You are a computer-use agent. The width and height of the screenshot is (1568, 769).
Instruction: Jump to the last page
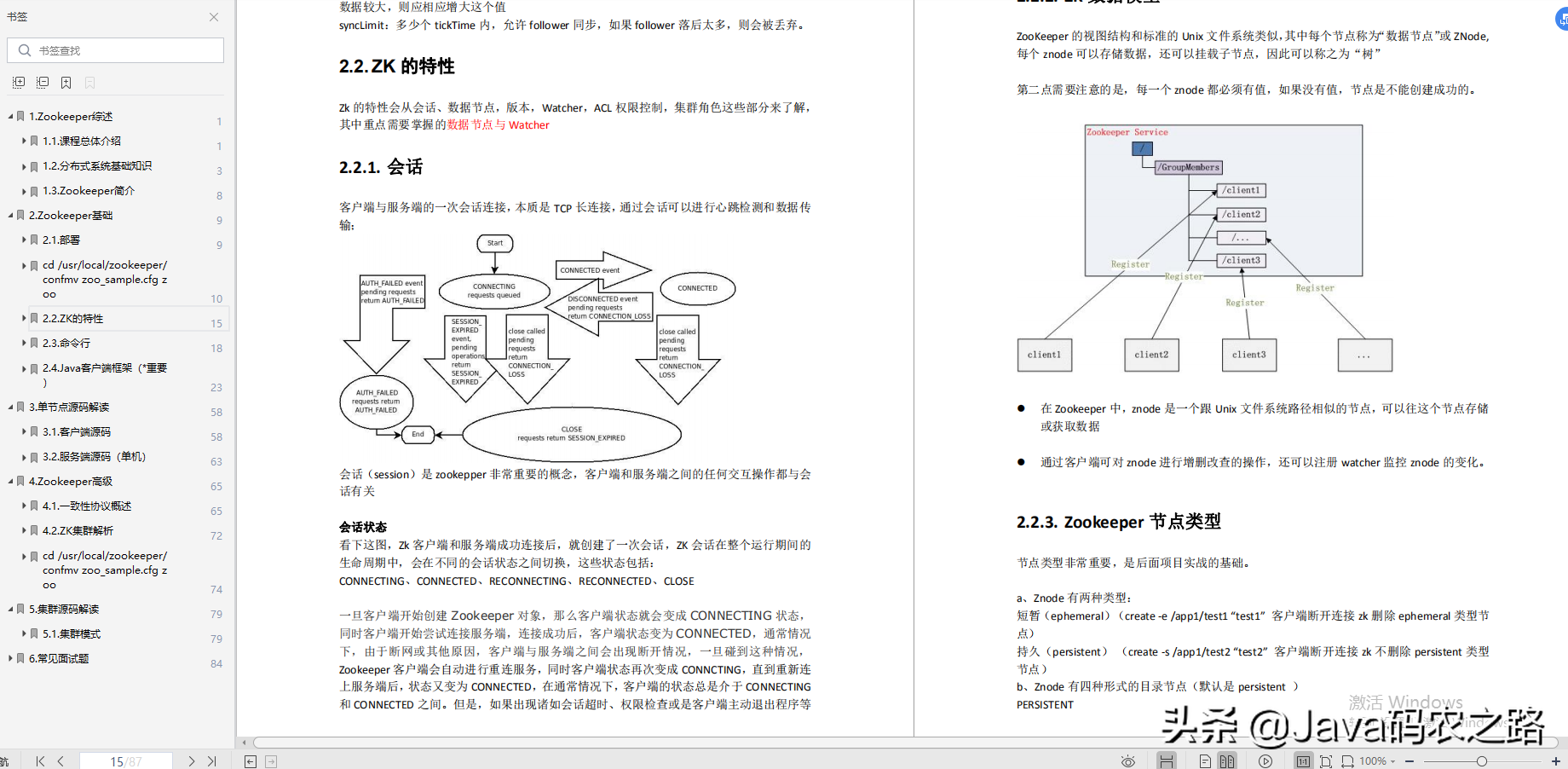(x=212, y=761)
